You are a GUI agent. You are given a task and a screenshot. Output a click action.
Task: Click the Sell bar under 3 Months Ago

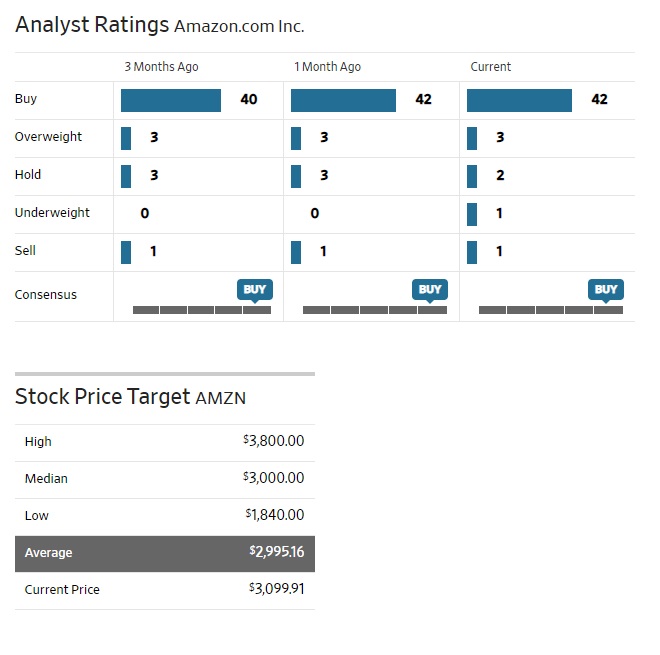point(126,251)
